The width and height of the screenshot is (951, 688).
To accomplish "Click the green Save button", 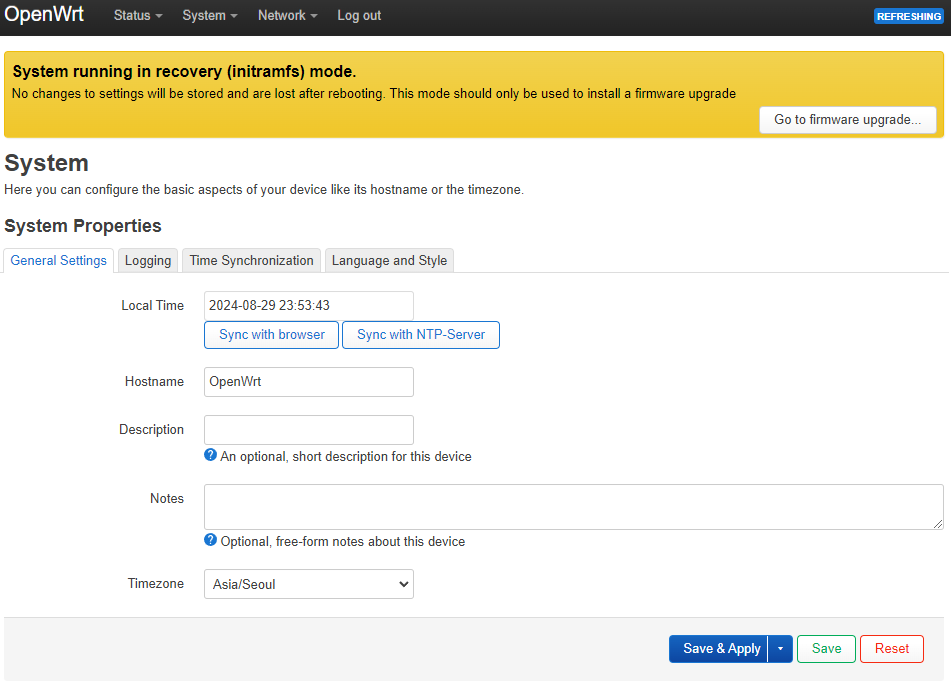I will [826, 649].
